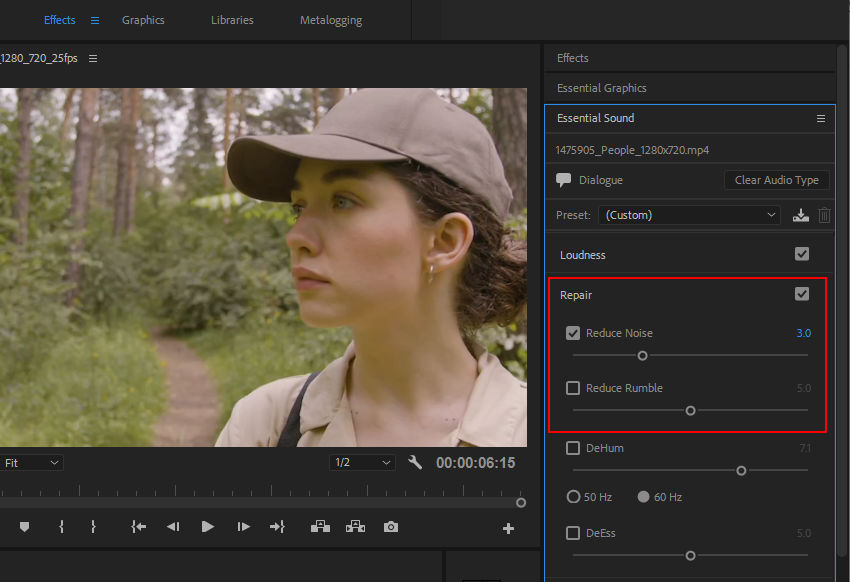Screen dimensions: 850x582
Task: Select the 60 Hz radio option
Action: click(643, 497)
